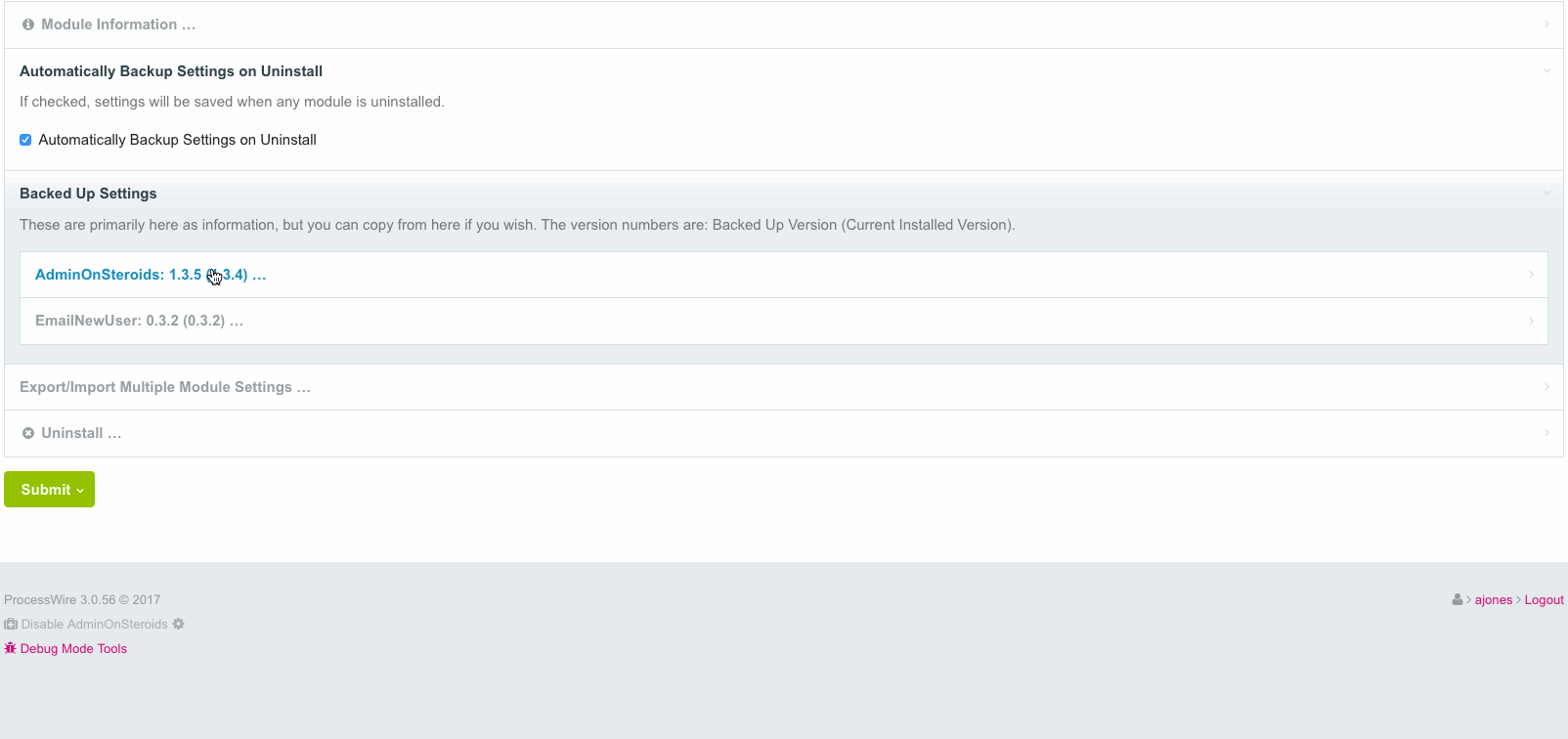Expand the EmailNewUser backup row chevron
The width and height of the screenshot is (1568, 739).
pyautogui.click(x=1531, y=321)
